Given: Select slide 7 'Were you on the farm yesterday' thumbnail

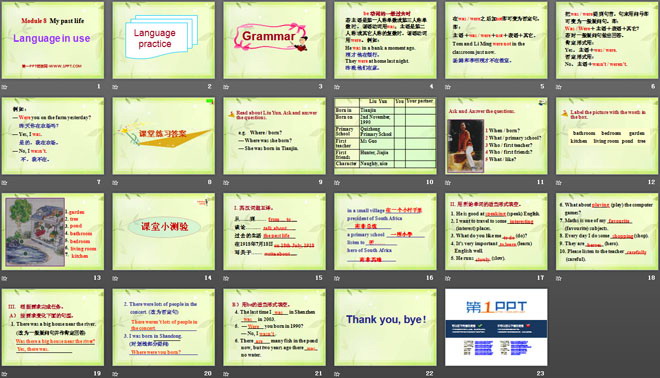Looking at the screenshot, I should pos(53,136).
